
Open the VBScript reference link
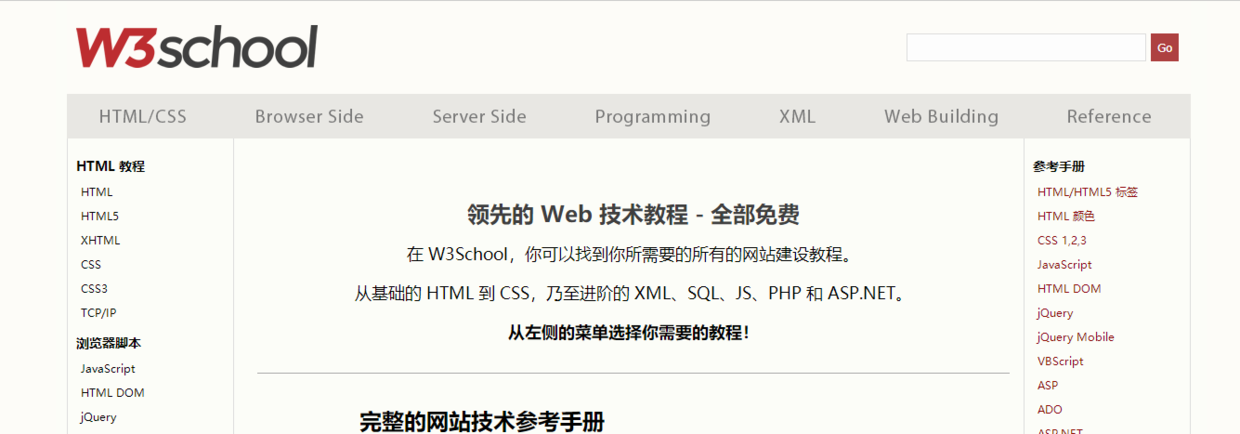(x=1061, y=361)
